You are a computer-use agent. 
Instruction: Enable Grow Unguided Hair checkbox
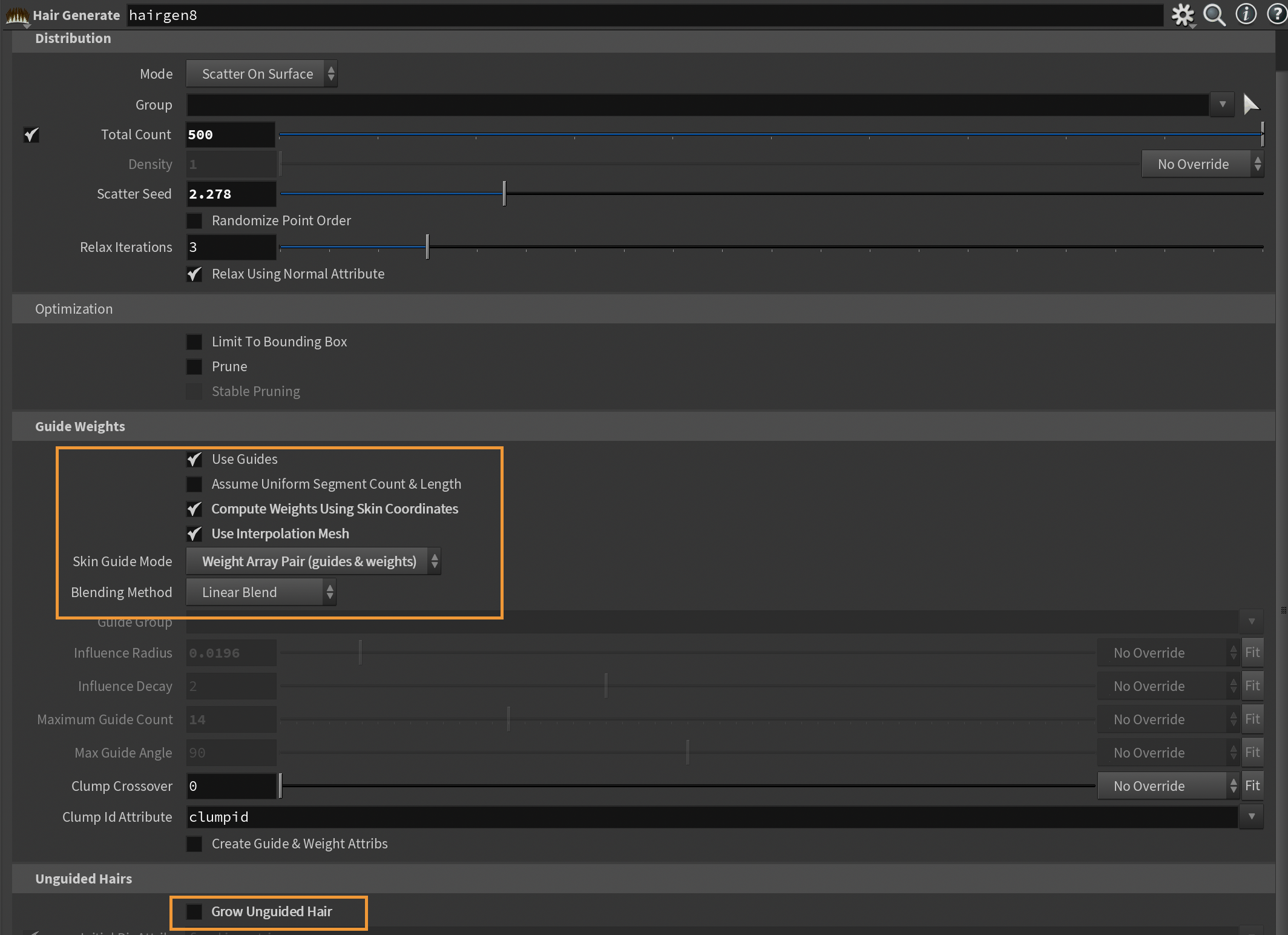194,911
